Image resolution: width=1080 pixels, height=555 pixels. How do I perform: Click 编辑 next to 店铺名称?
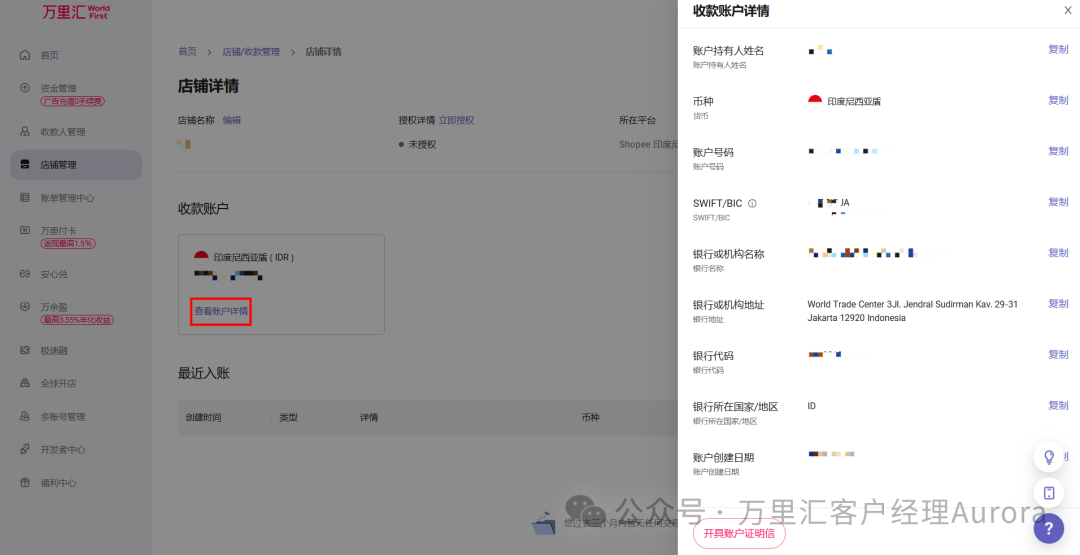point(232,120)
